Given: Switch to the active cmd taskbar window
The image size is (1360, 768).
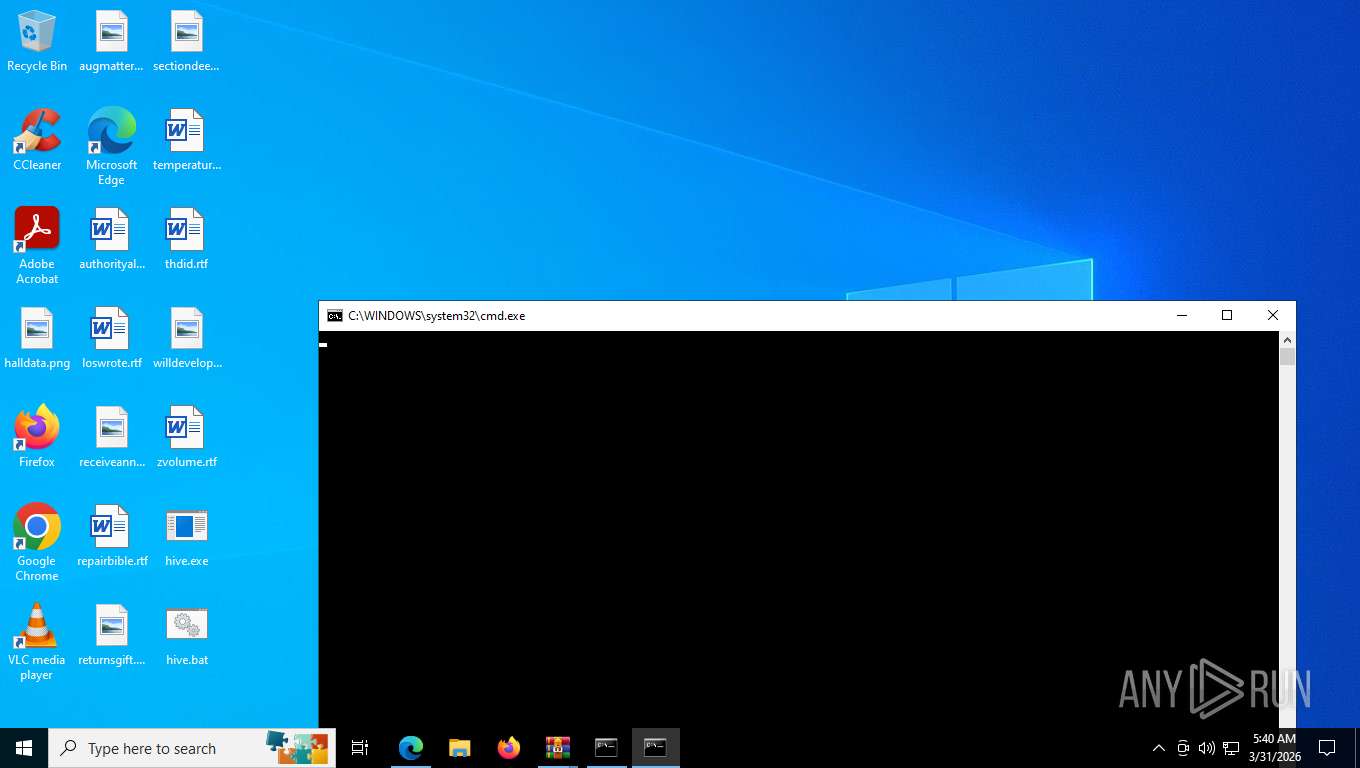Looking at the screenshot, I should click(x=656, y=748).
